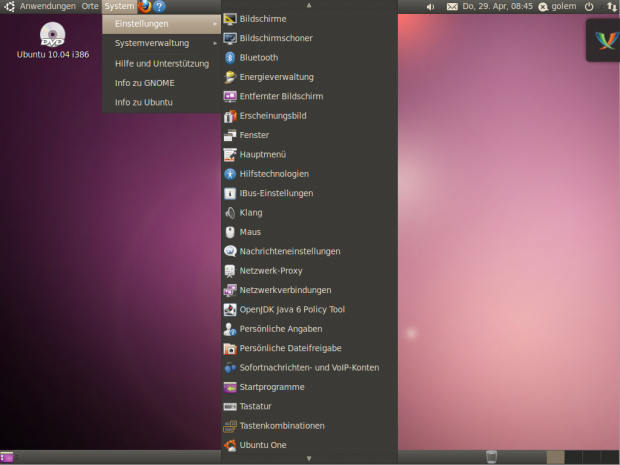Open Firefox from the top panel icon
Image resolution: width=620 pixels, height=465 pixels.
point(145,6)
